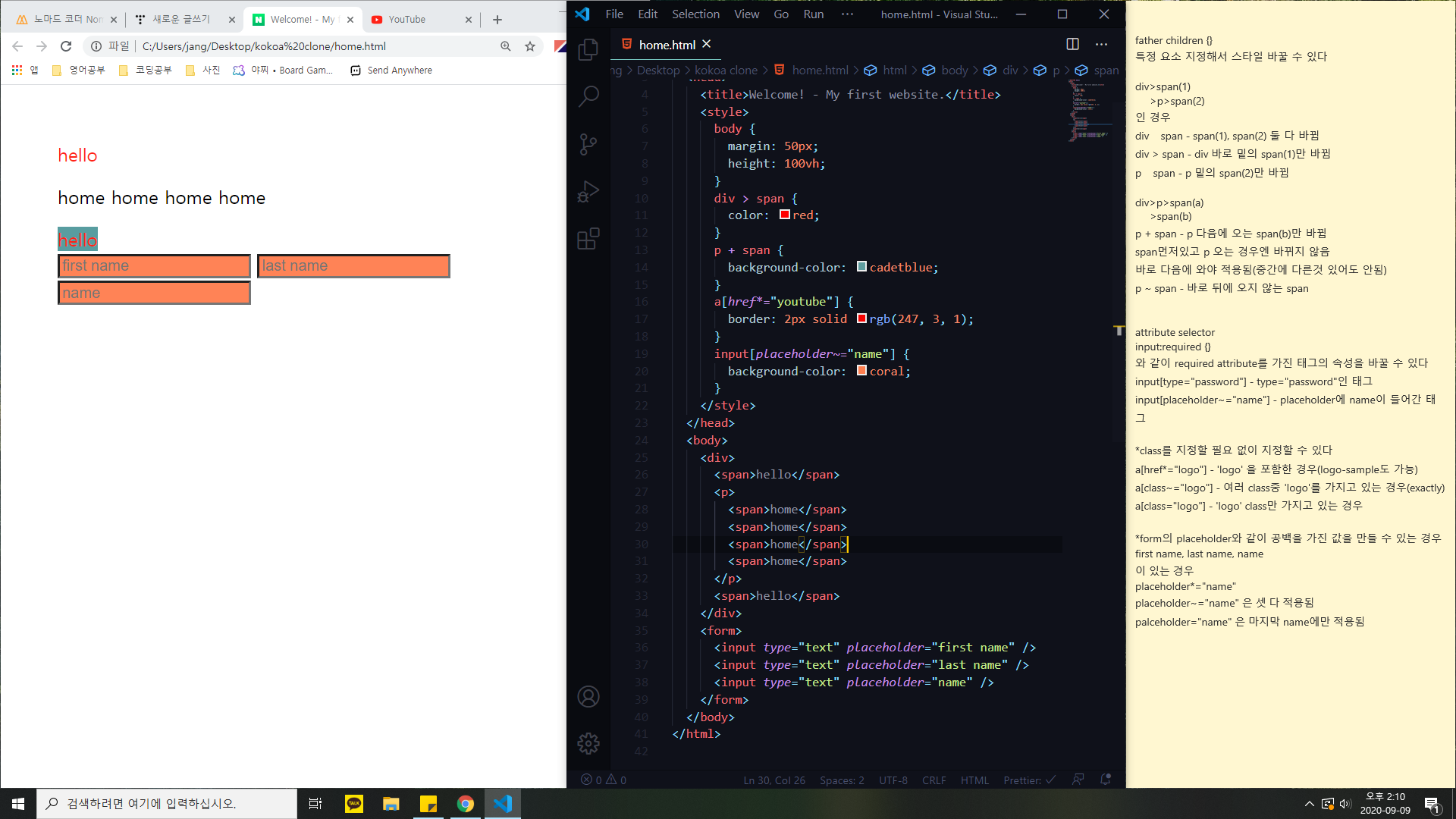Open the Manage gear settings icon
This screenshot has width=1456, height=819.
click(588, 743)
